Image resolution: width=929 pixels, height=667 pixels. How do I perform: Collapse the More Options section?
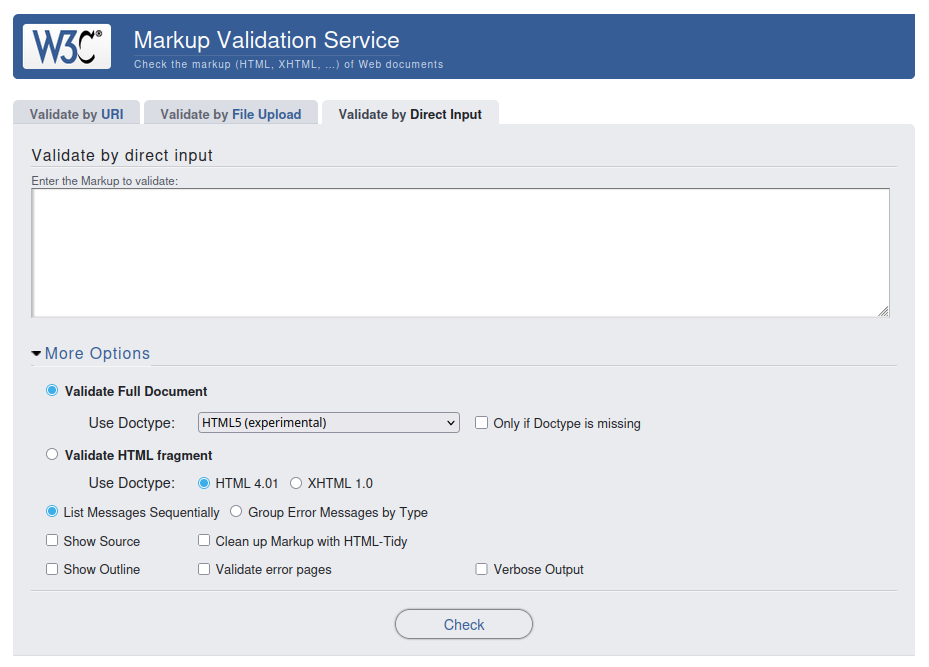pos(97,353)
